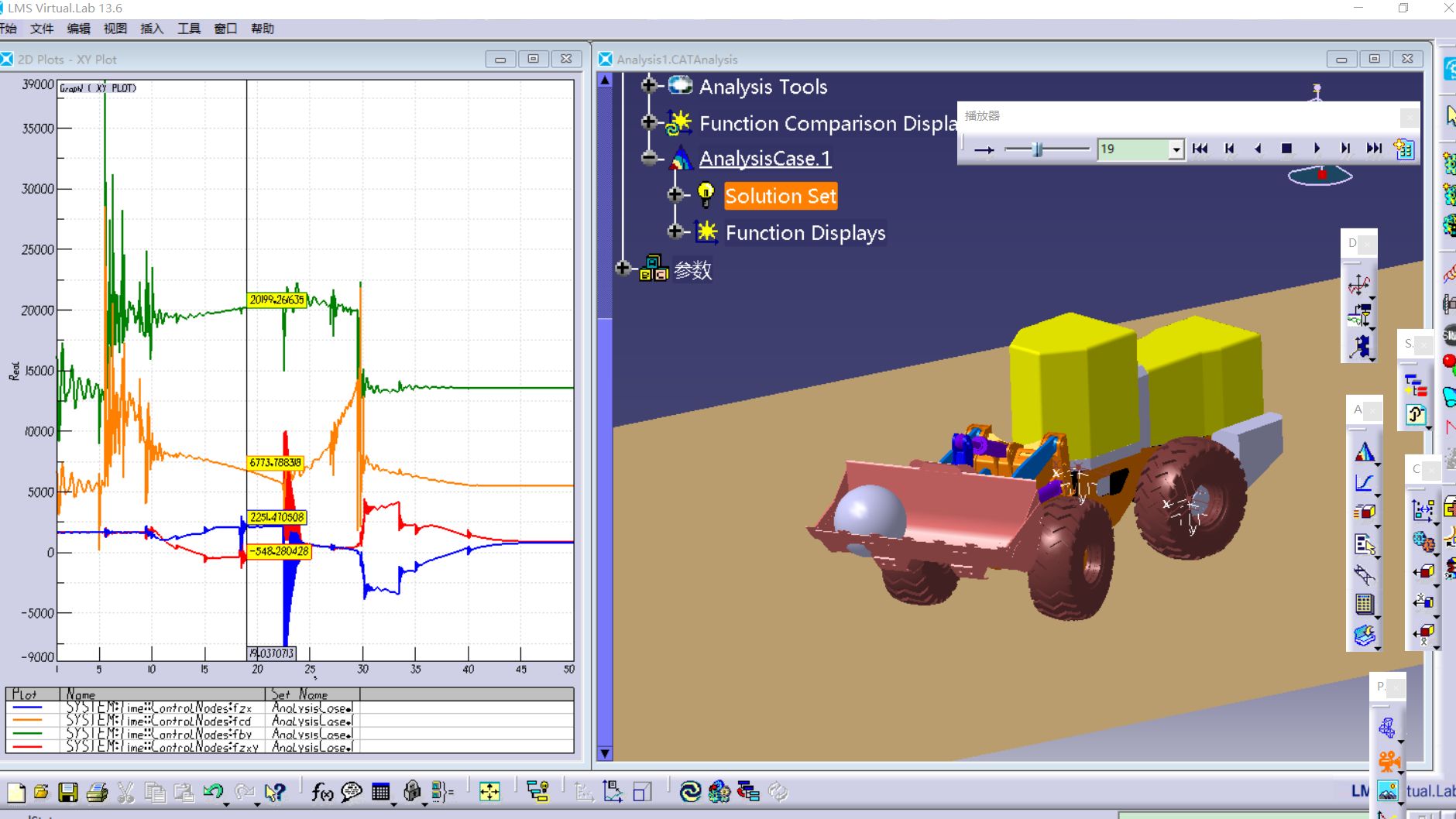Click the paint/annotation bubble icon in bottom toolbar
The width and height of the screenshot is (1456, 819).
click(x=350, y=792)
